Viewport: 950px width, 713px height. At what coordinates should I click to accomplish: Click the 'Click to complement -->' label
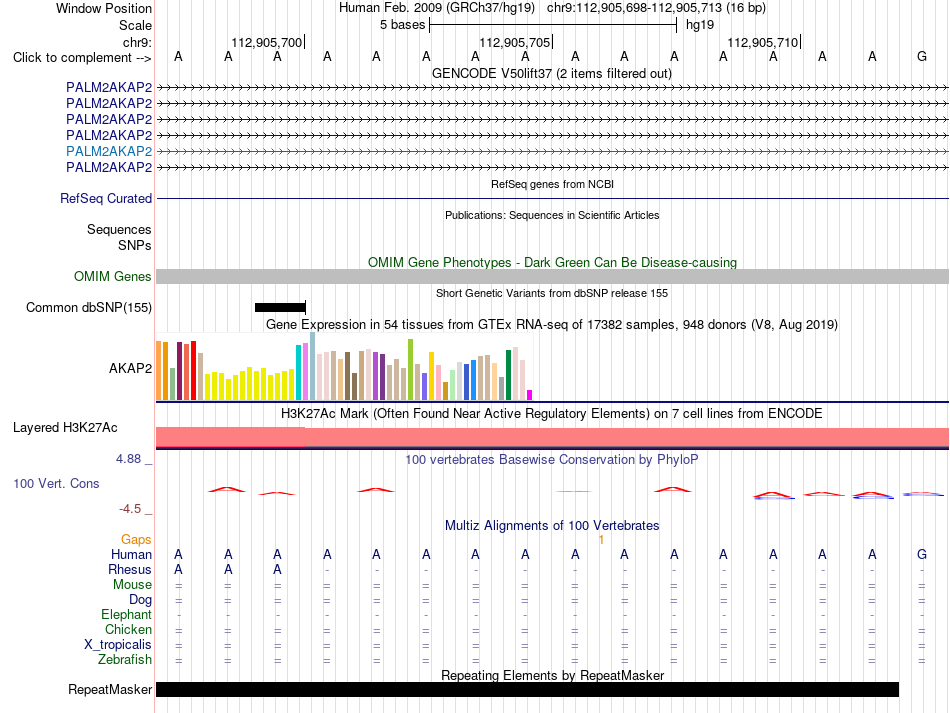(82, 58)
